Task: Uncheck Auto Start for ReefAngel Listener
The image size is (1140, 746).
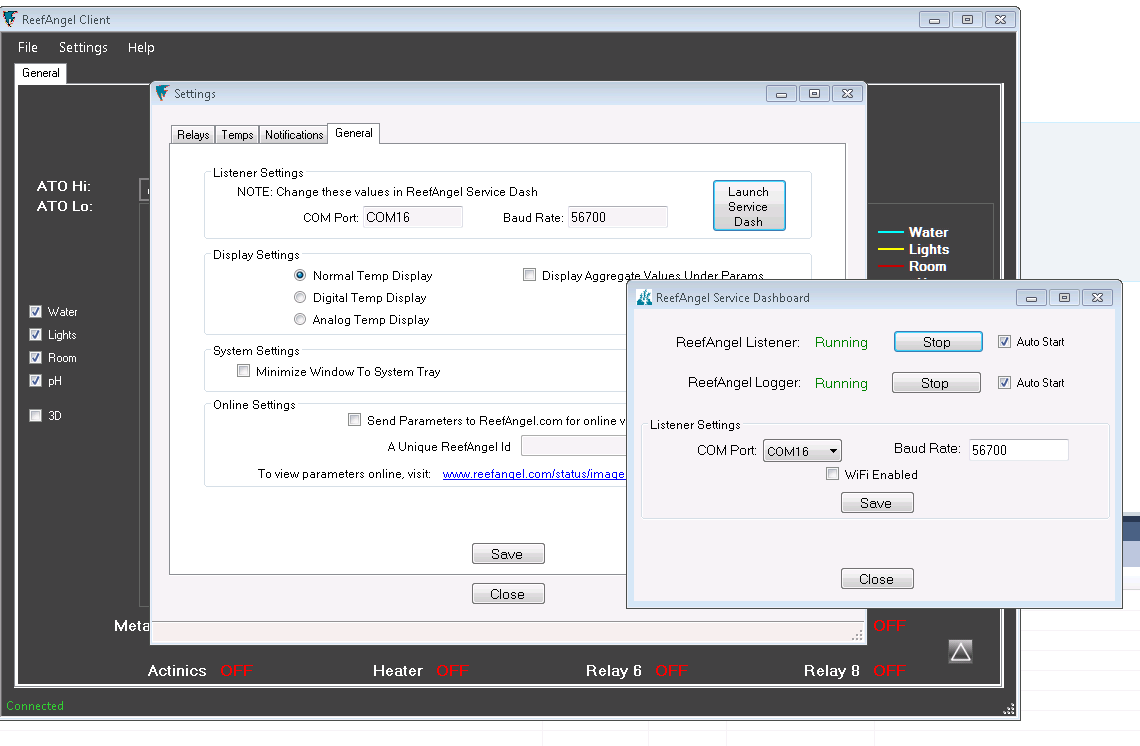Action: click(x=1004, y=342)
